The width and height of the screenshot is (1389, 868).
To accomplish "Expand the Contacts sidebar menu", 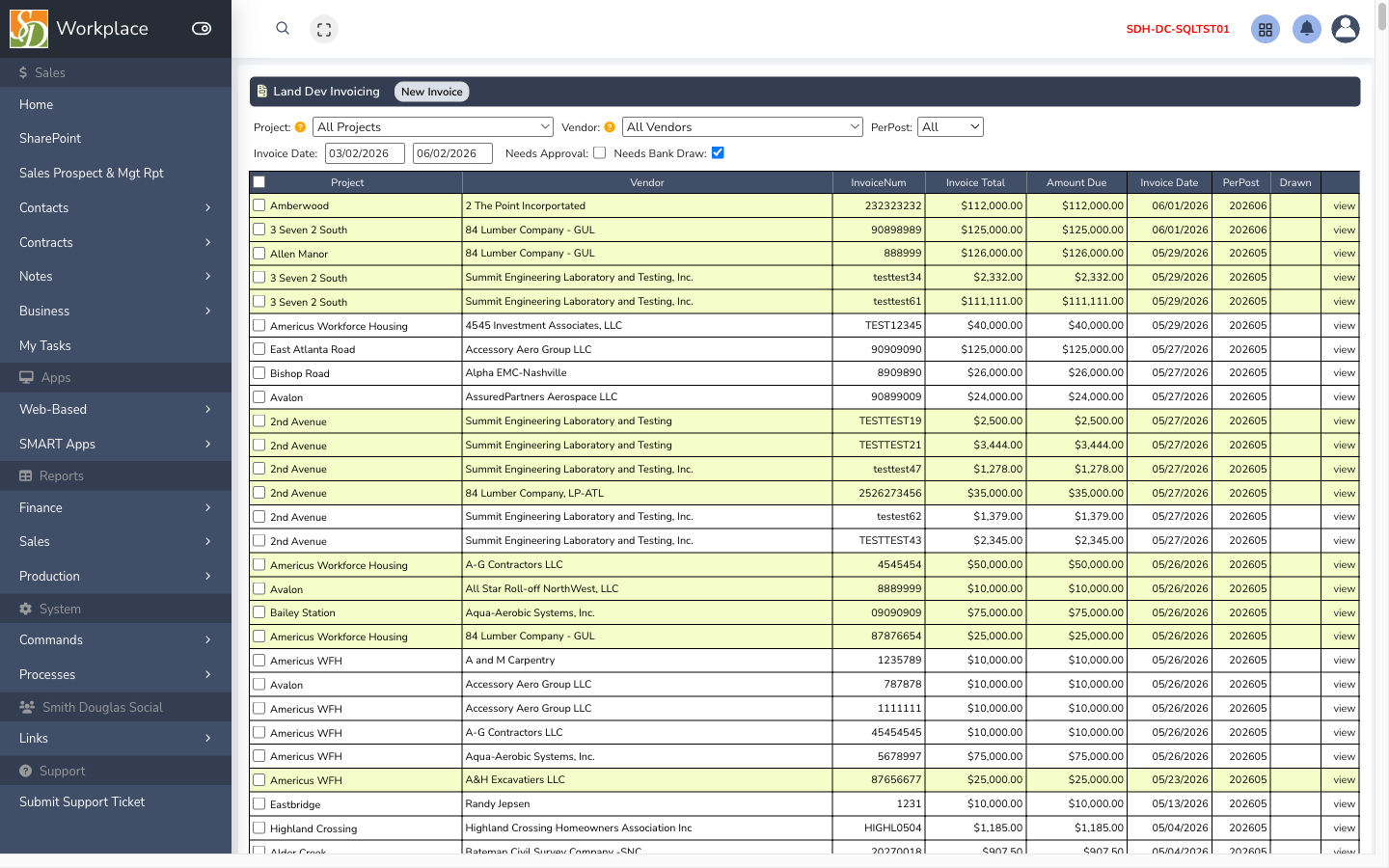I will (116, 207).
